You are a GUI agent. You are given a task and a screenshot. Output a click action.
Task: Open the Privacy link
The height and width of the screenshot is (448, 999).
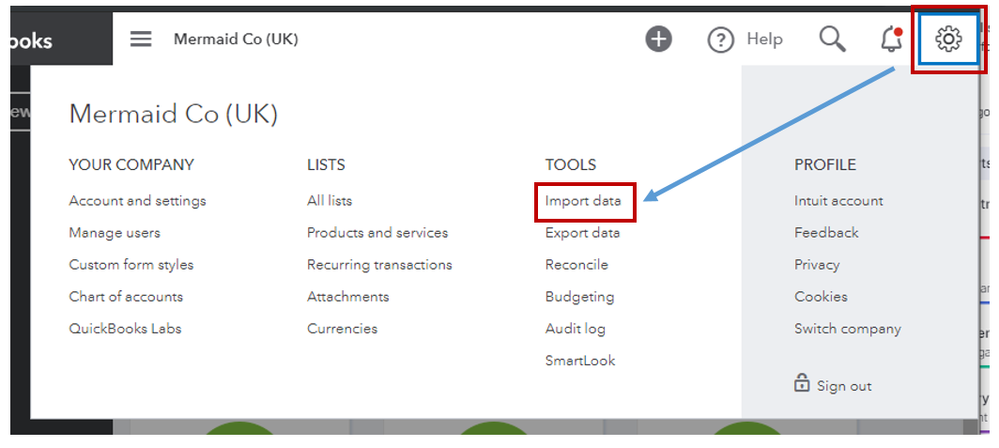[817, 264]
